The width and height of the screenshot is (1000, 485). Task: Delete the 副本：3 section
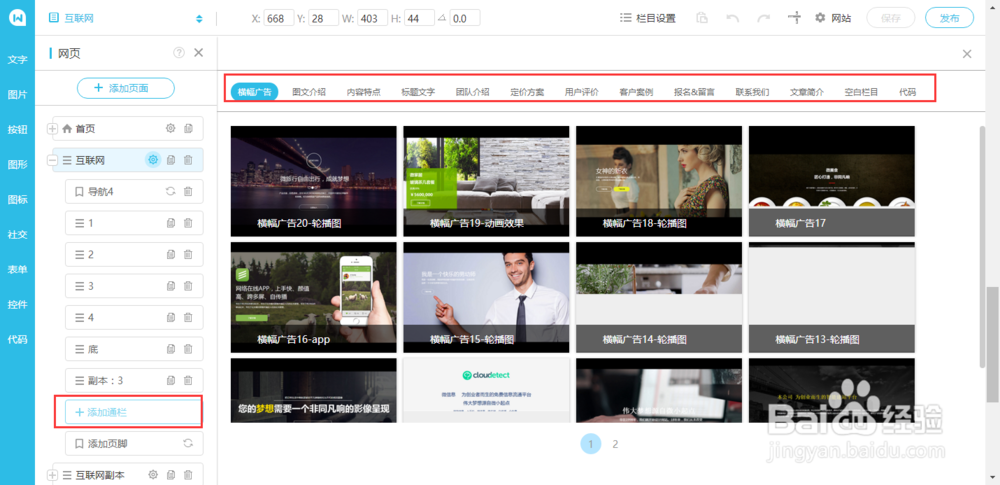point(188,380)
